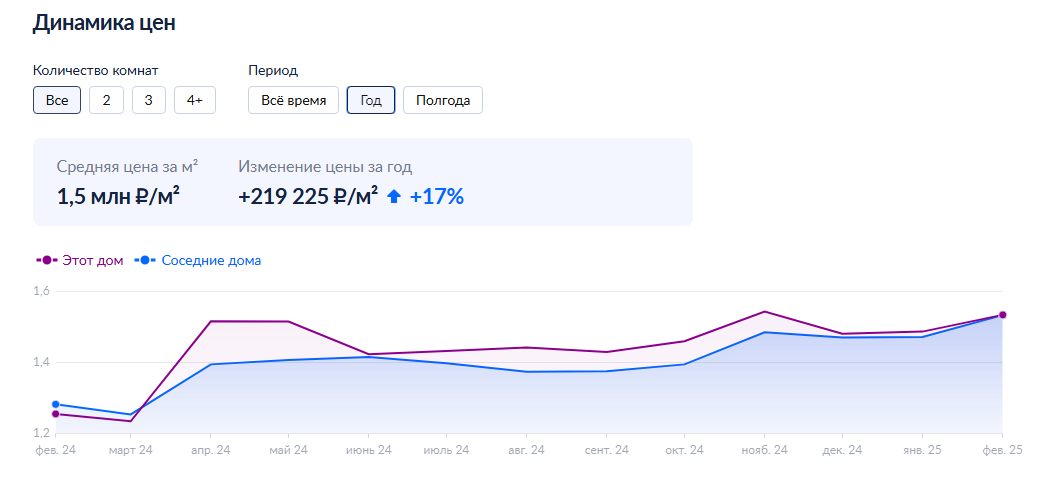1037x498 pixels.
Task: Click the purple data point at фев. 25
Action: [1003, 315]
